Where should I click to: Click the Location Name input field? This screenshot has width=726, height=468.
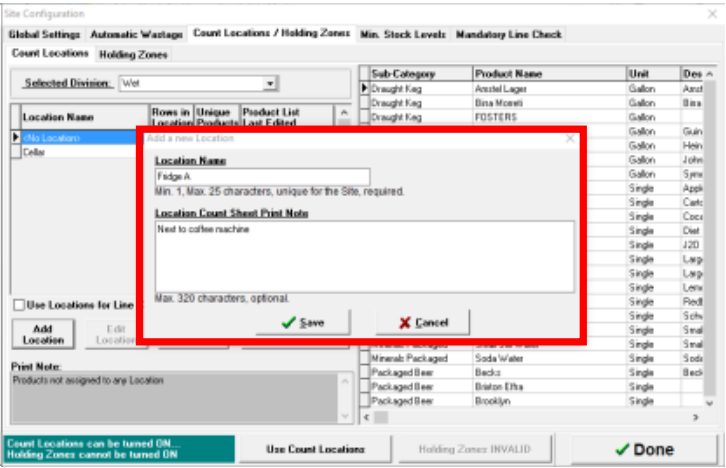(x=262, y=176)
